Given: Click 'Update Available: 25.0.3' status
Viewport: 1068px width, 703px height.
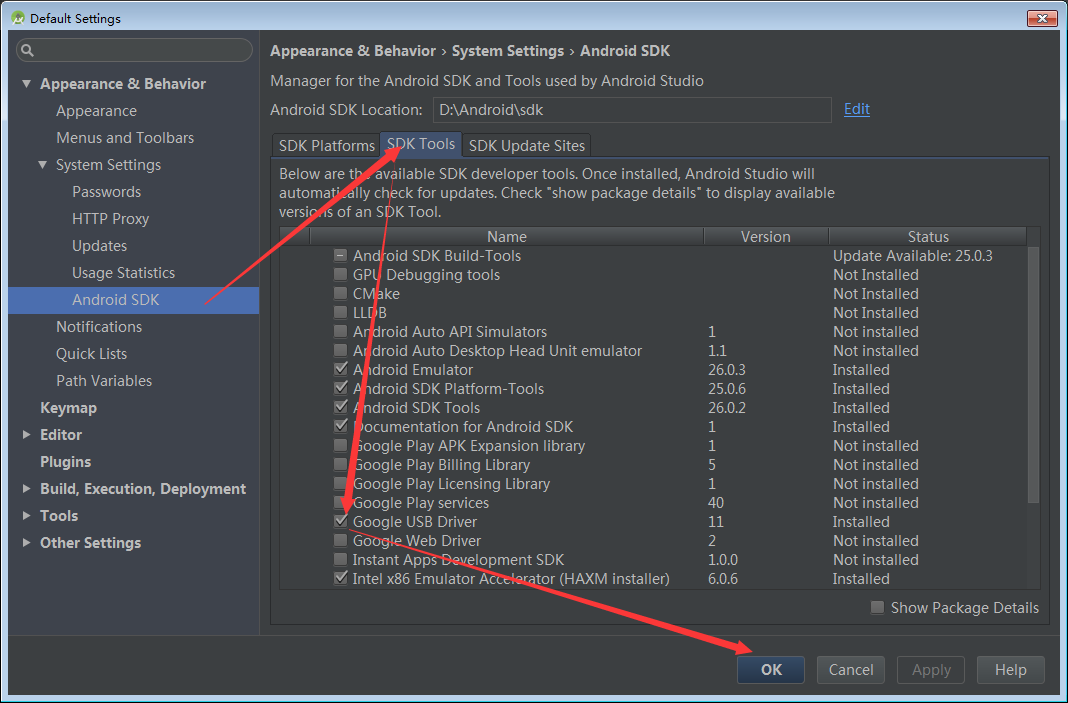Looking at the screenshot, I should click(913, 256).
